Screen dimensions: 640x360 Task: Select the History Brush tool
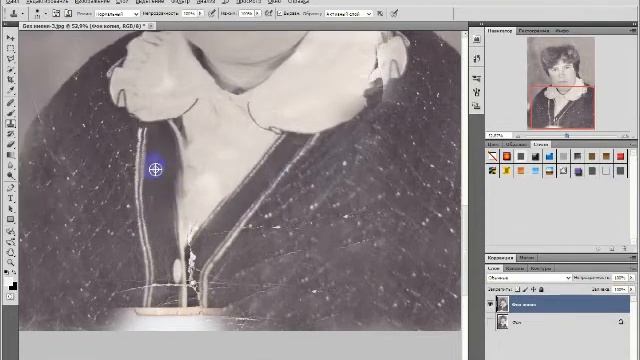pos(11,134)
